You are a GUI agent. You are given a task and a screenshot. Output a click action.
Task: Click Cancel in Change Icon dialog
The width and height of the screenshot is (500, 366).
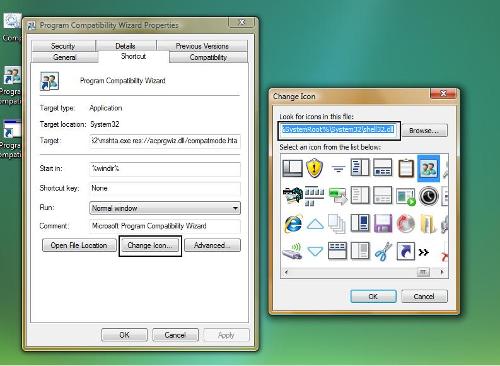point(424,296)
